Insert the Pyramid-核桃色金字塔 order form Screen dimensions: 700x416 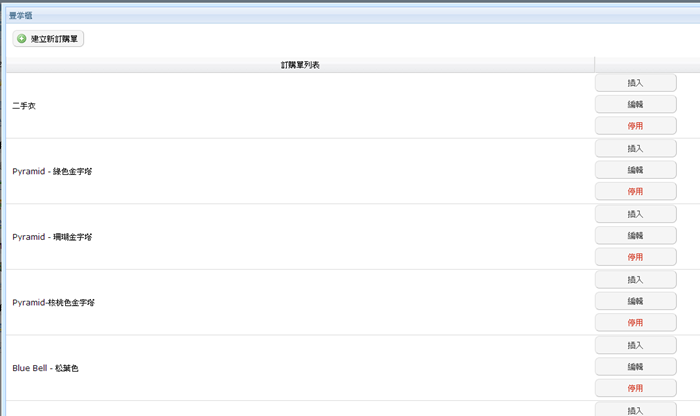pos(636,280)
